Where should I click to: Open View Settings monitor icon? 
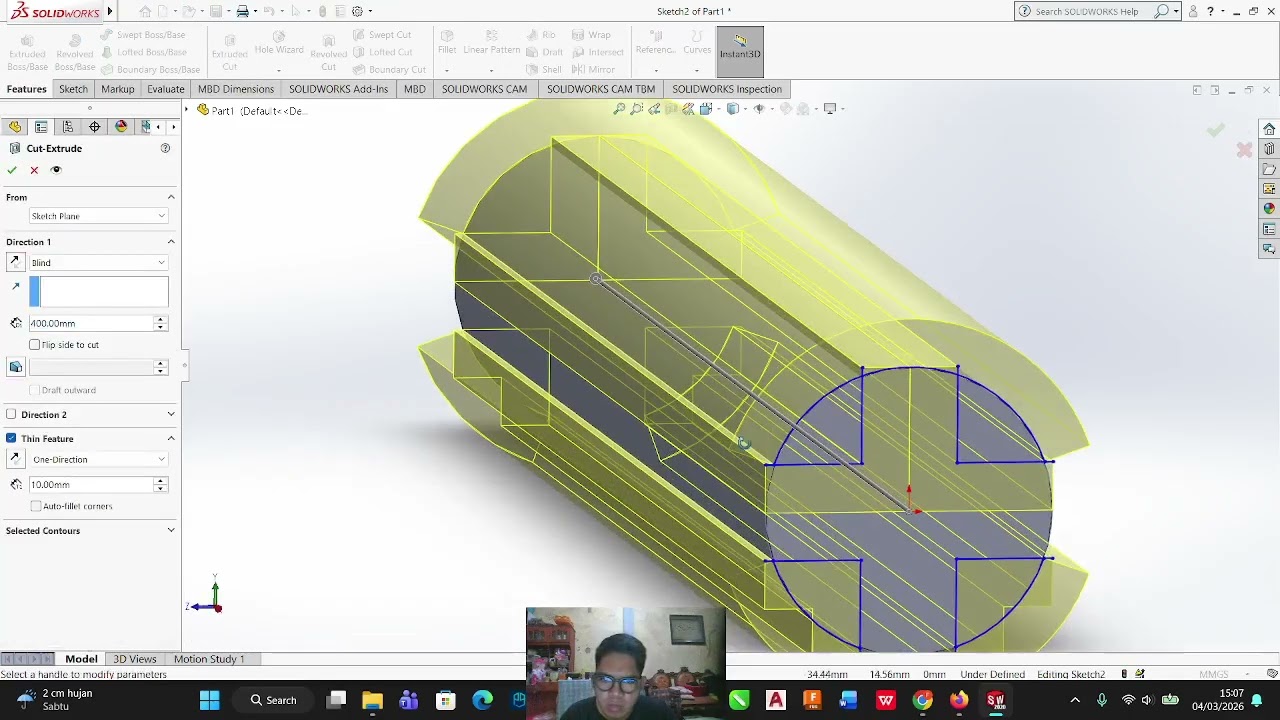pos(829,109)
